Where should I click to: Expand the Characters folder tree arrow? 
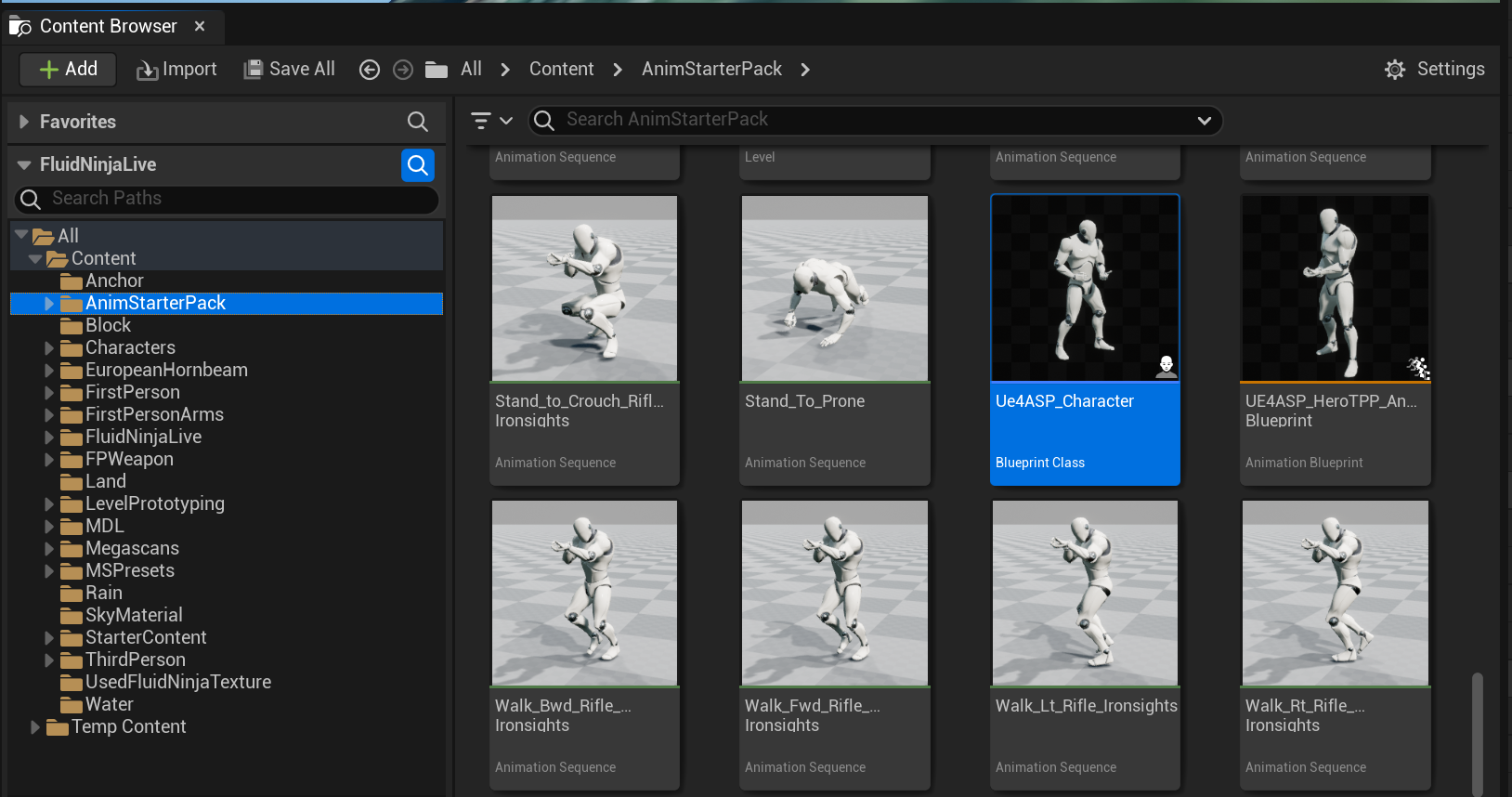click(49, 348)
